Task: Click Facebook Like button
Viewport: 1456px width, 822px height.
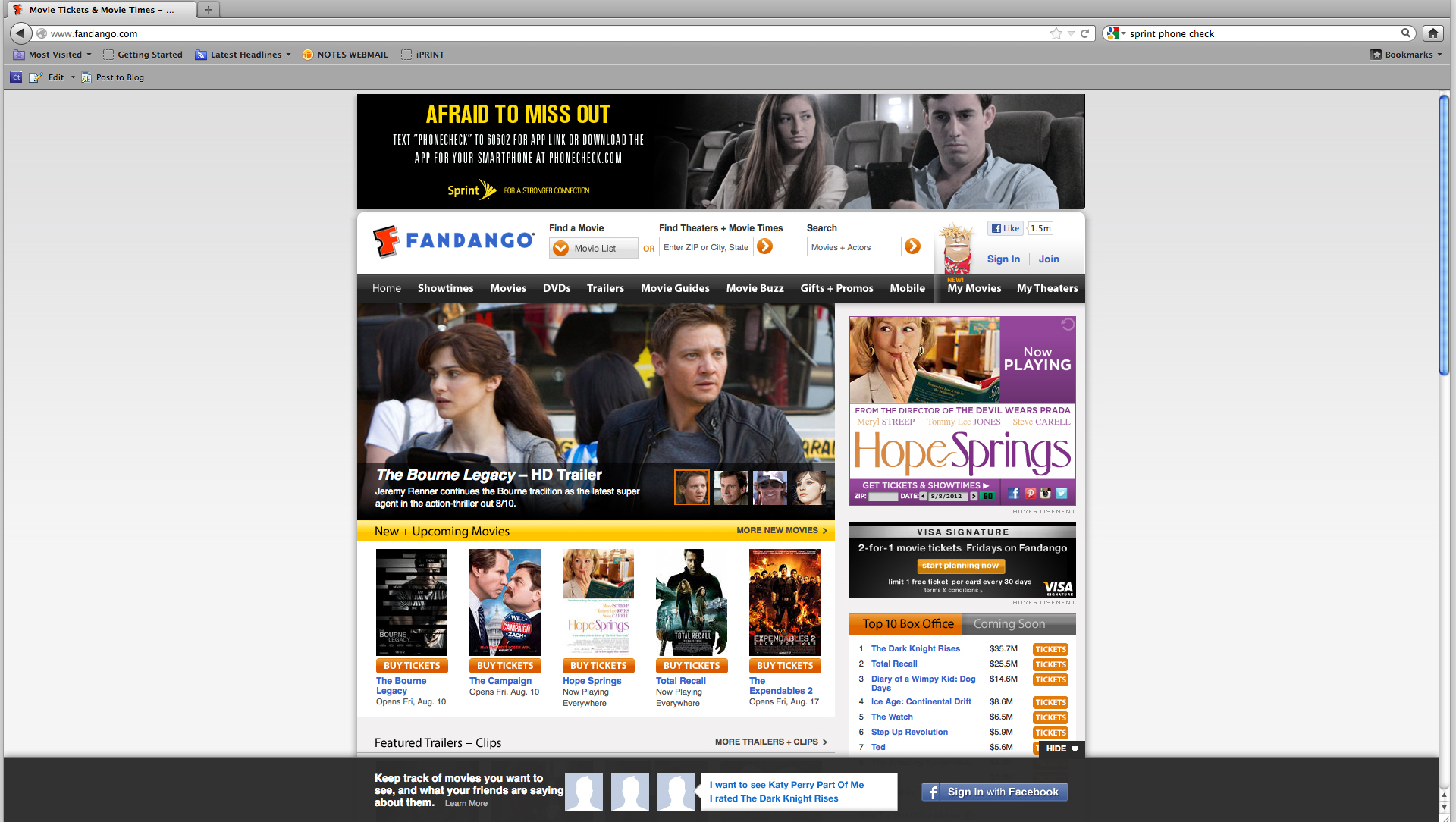Action: [1006, 228]
